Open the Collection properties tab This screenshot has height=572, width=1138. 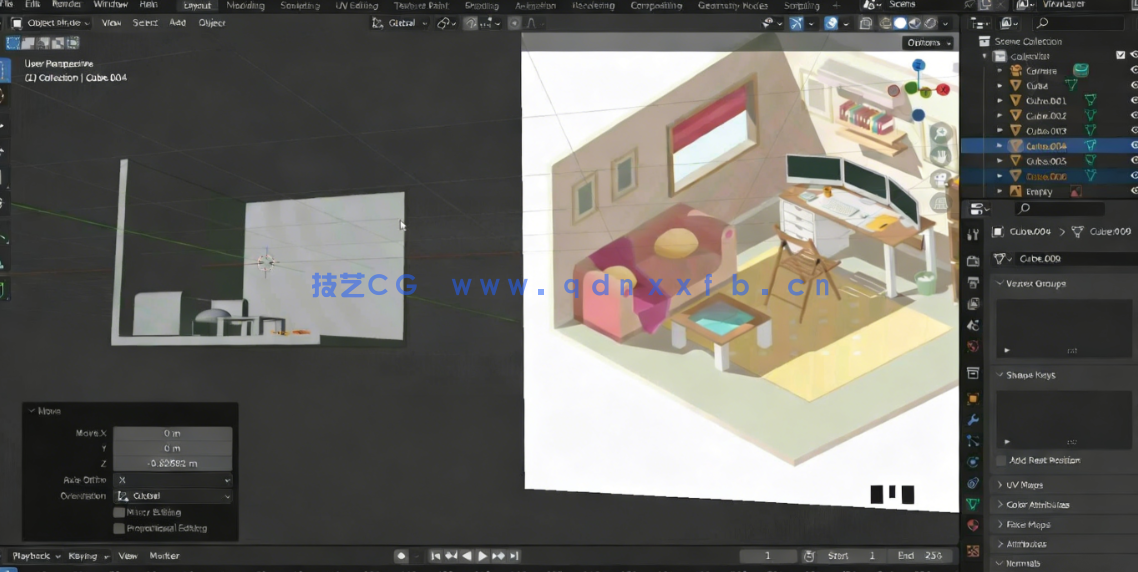point(973,373)
